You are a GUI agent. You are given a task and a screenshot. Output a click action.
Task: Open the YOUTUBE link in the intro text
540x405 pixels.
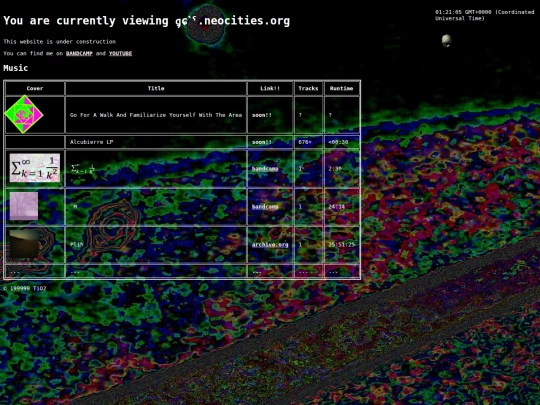tap(121, 53)
